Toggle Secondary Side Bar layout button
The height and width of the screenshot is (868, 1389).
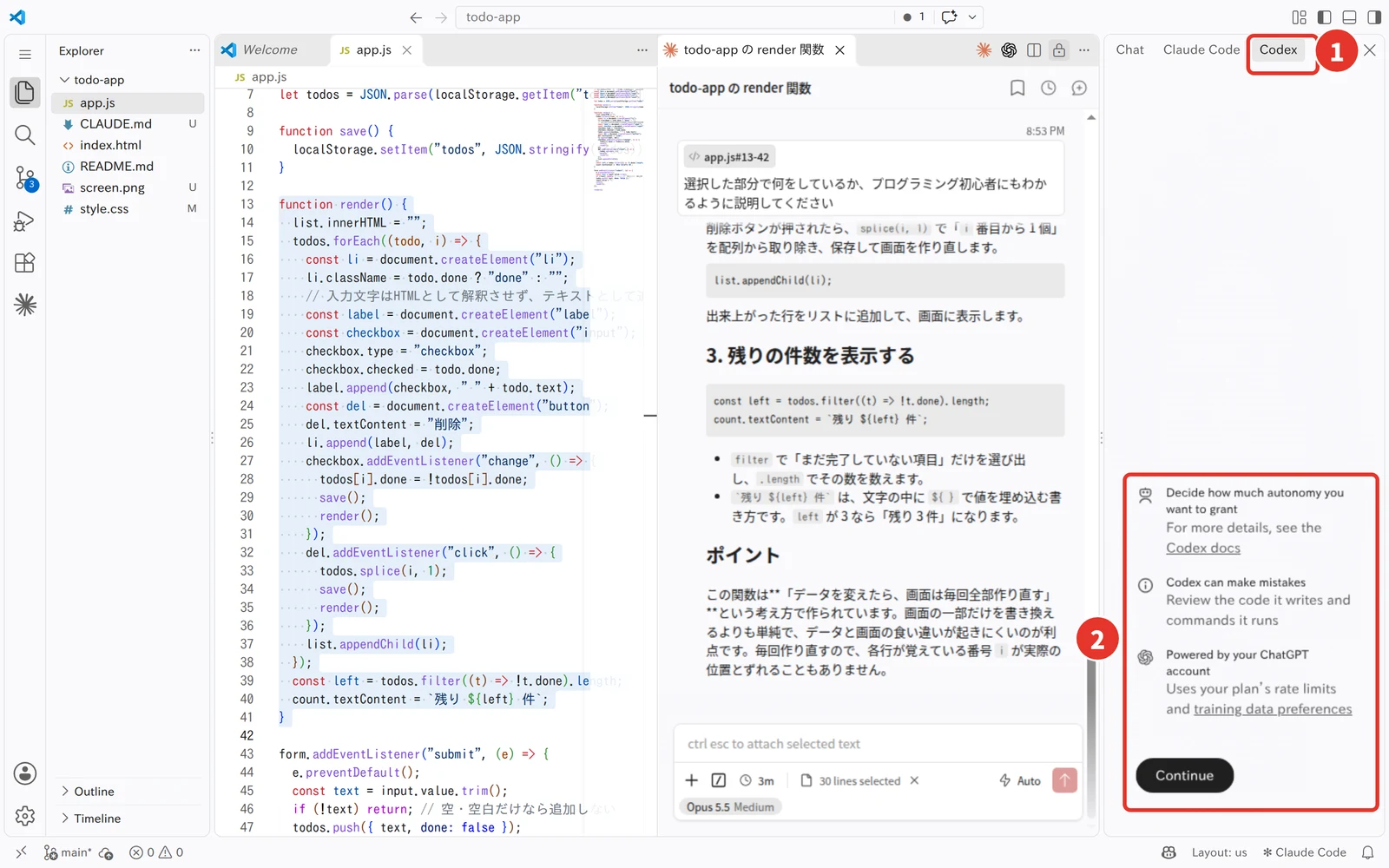1374,17
